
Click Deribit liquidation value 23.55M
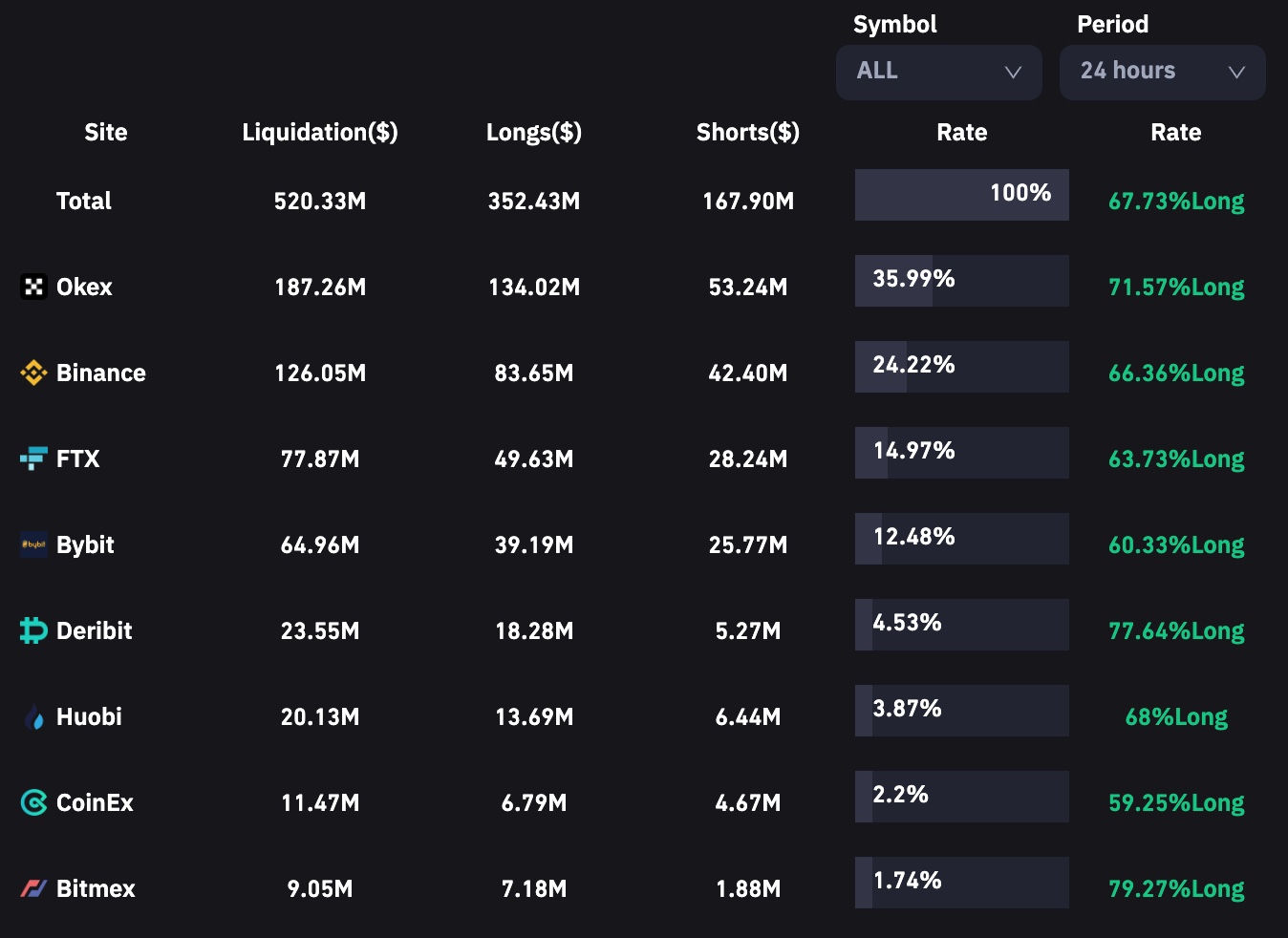tap(320, 630)
